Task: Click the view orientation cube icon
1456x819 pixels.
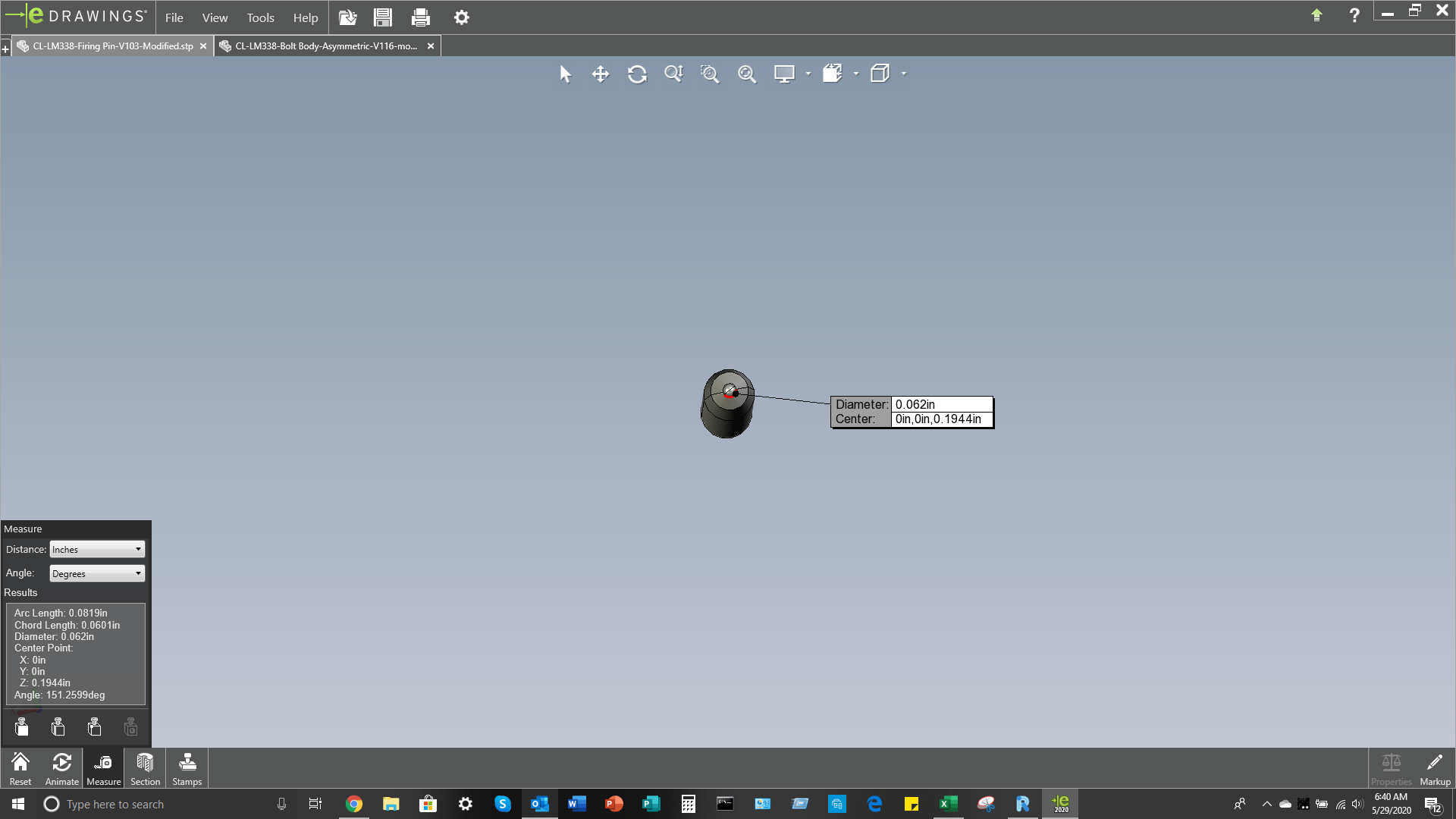Action: coord(880,74)
